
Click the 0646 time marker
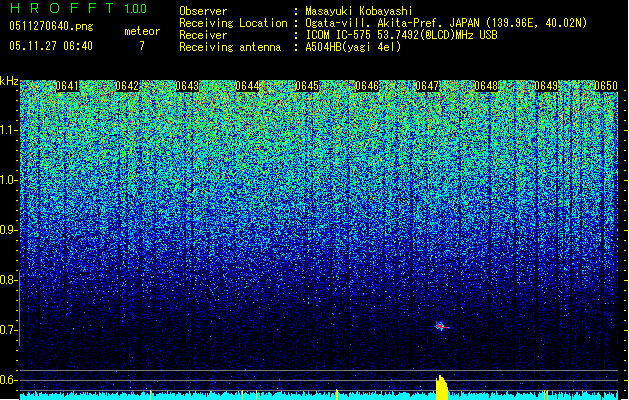[x=367, y=86]
